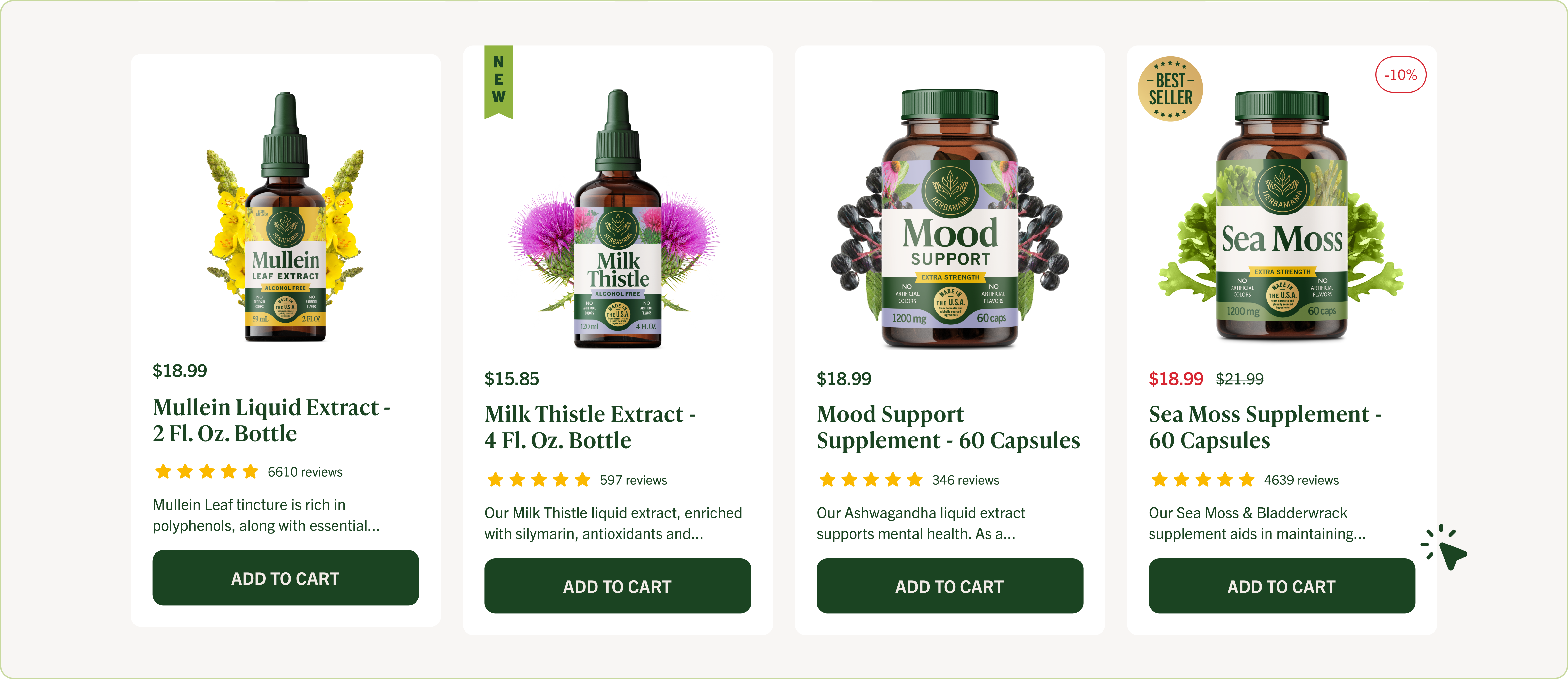This screenshot has height=679, width=1568.
Task: Click the -10% discount badge
Action: pos(1400,75)
